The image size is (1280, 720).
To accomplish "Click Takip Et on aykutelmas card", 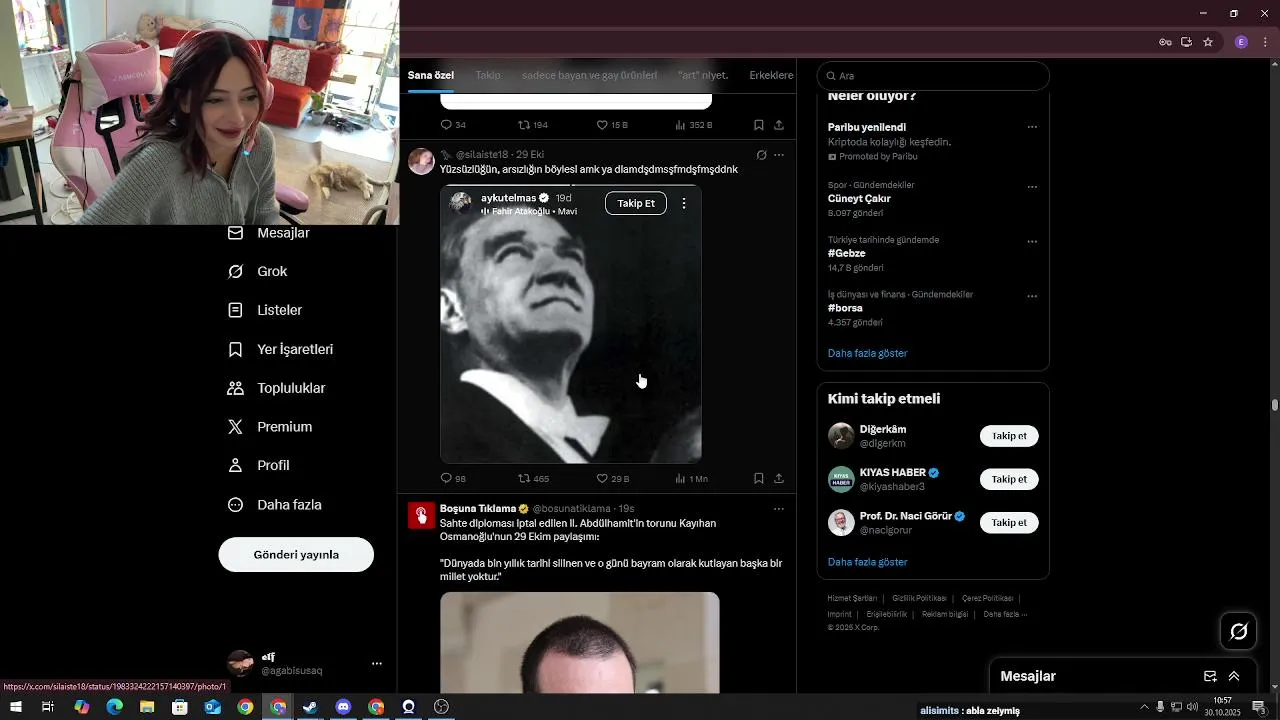I will [636, 203].
